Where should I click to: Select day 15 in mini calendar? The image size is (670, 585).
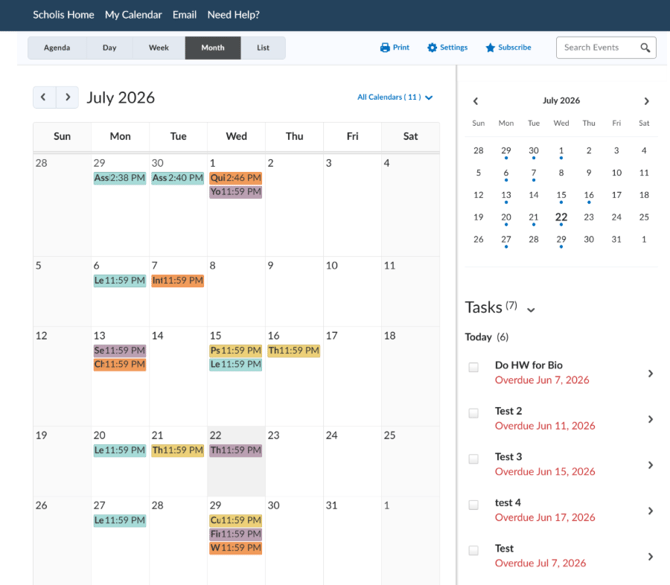561,195
